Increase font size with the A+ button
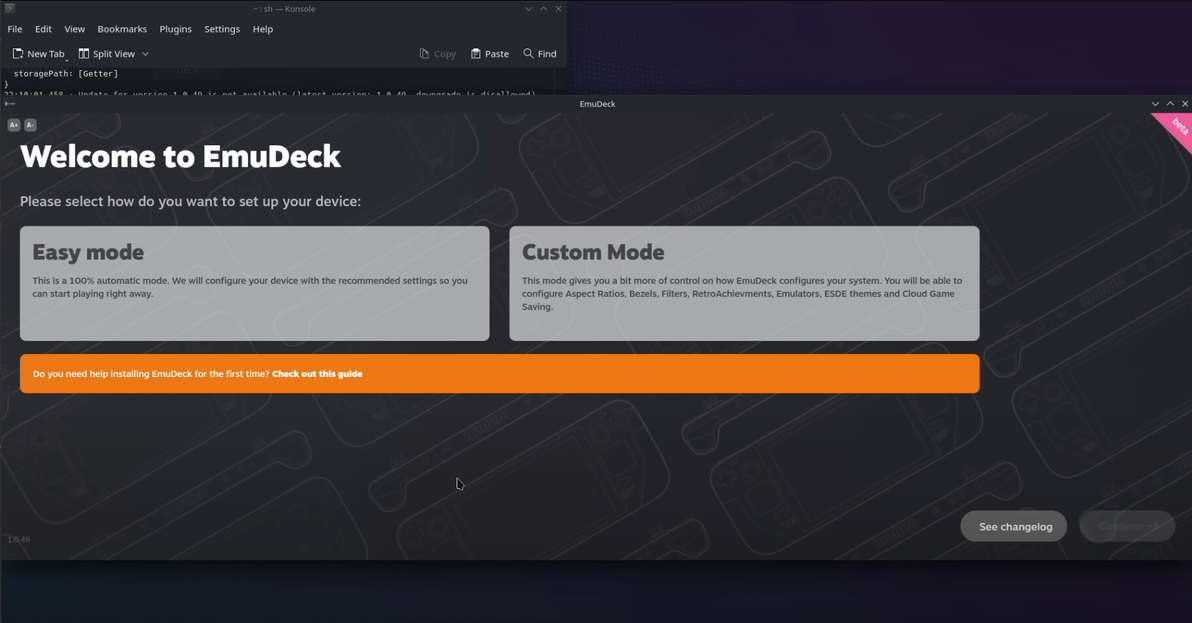This screenshot has width=1192, height=623. point(14,125)
